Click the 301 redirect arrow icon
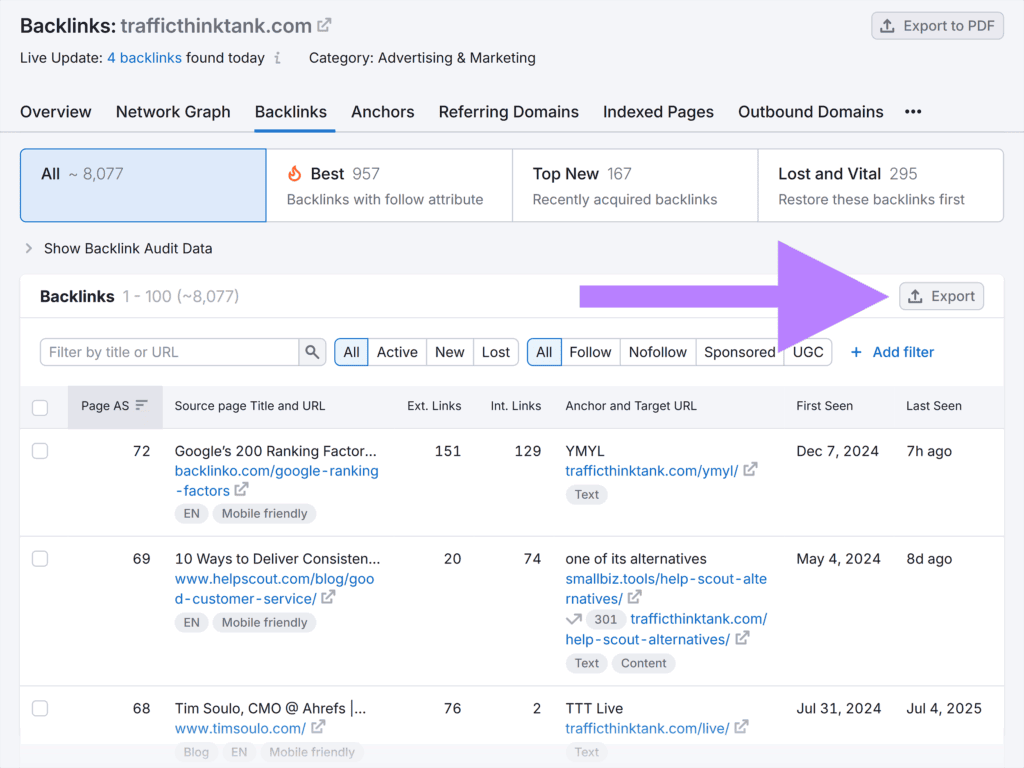Viewport: 1024px width, 768px height. pyautogui.click(x=573, y=619)
